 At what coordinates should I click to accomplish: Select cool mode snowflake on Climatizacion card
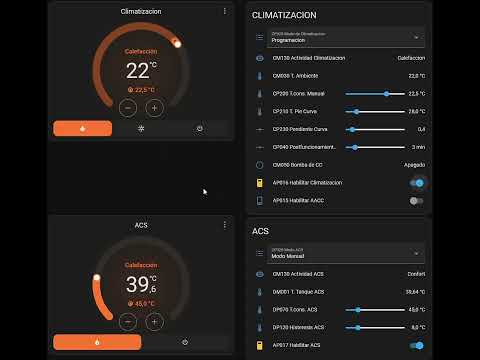pos(141,129)
